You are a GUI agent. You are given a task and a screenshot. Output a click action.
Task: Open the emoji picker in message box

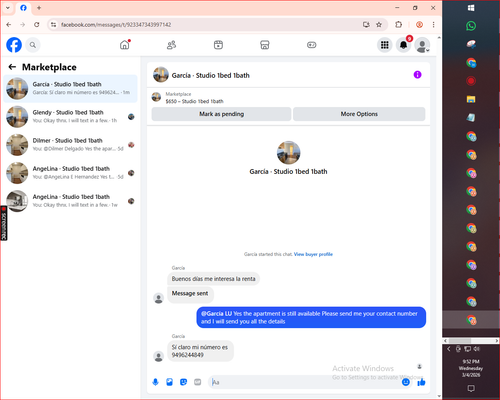406,382
